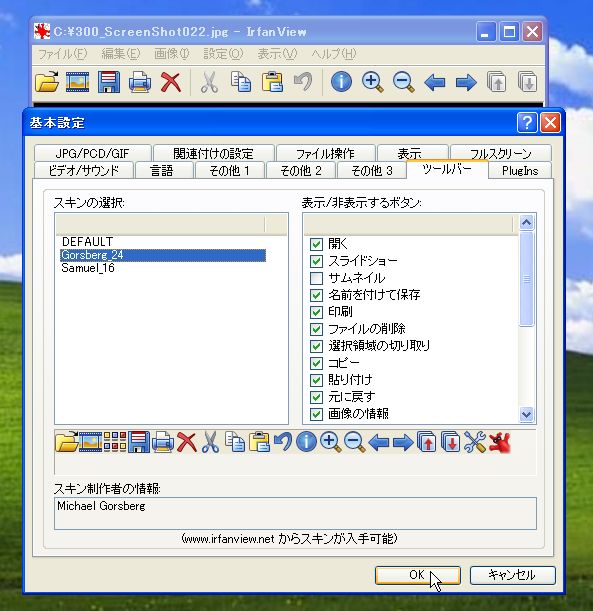Screen dimensions: 593x611
Task: Click the button list scroll up arrow
Action: pos(526,223)
